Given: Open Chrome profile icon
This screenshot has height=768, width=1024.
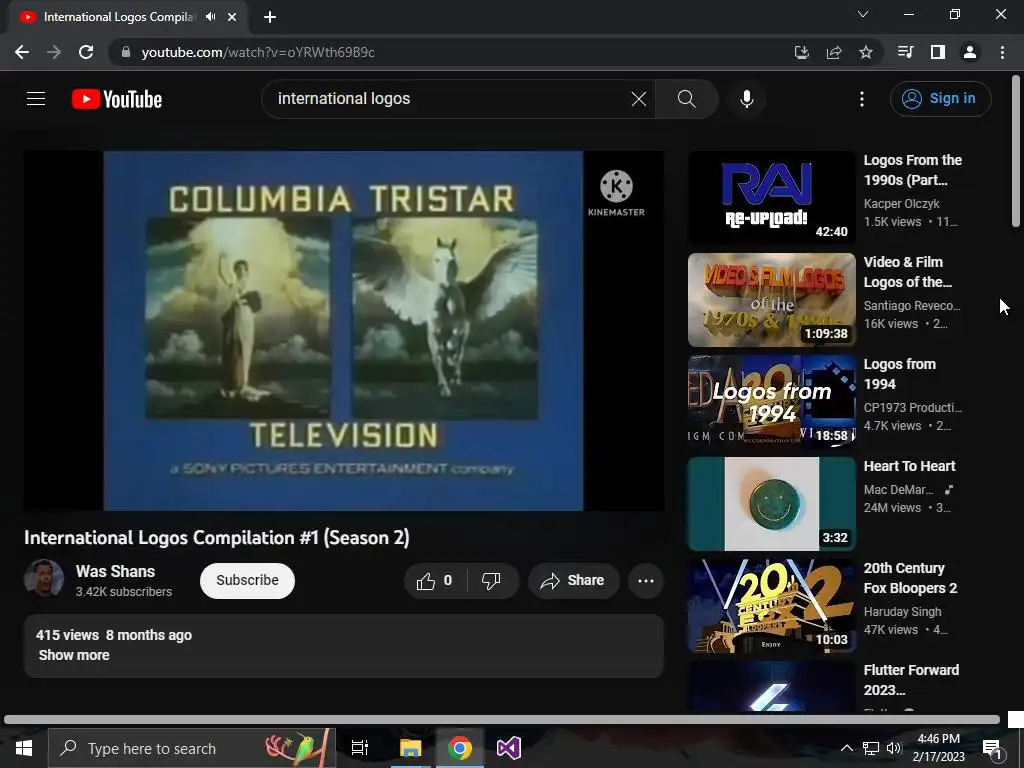Looking at the screenshot, I should (970, 52).
